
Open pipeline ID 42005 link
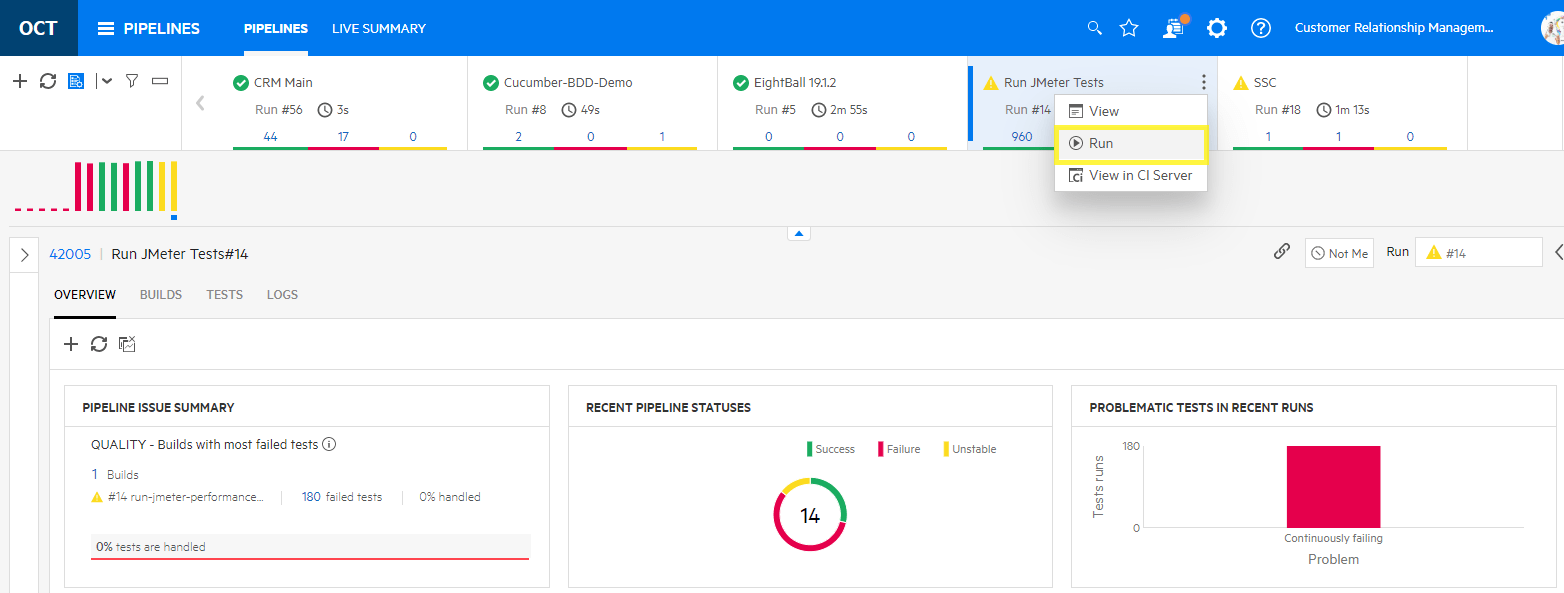(x=70, y=254)
